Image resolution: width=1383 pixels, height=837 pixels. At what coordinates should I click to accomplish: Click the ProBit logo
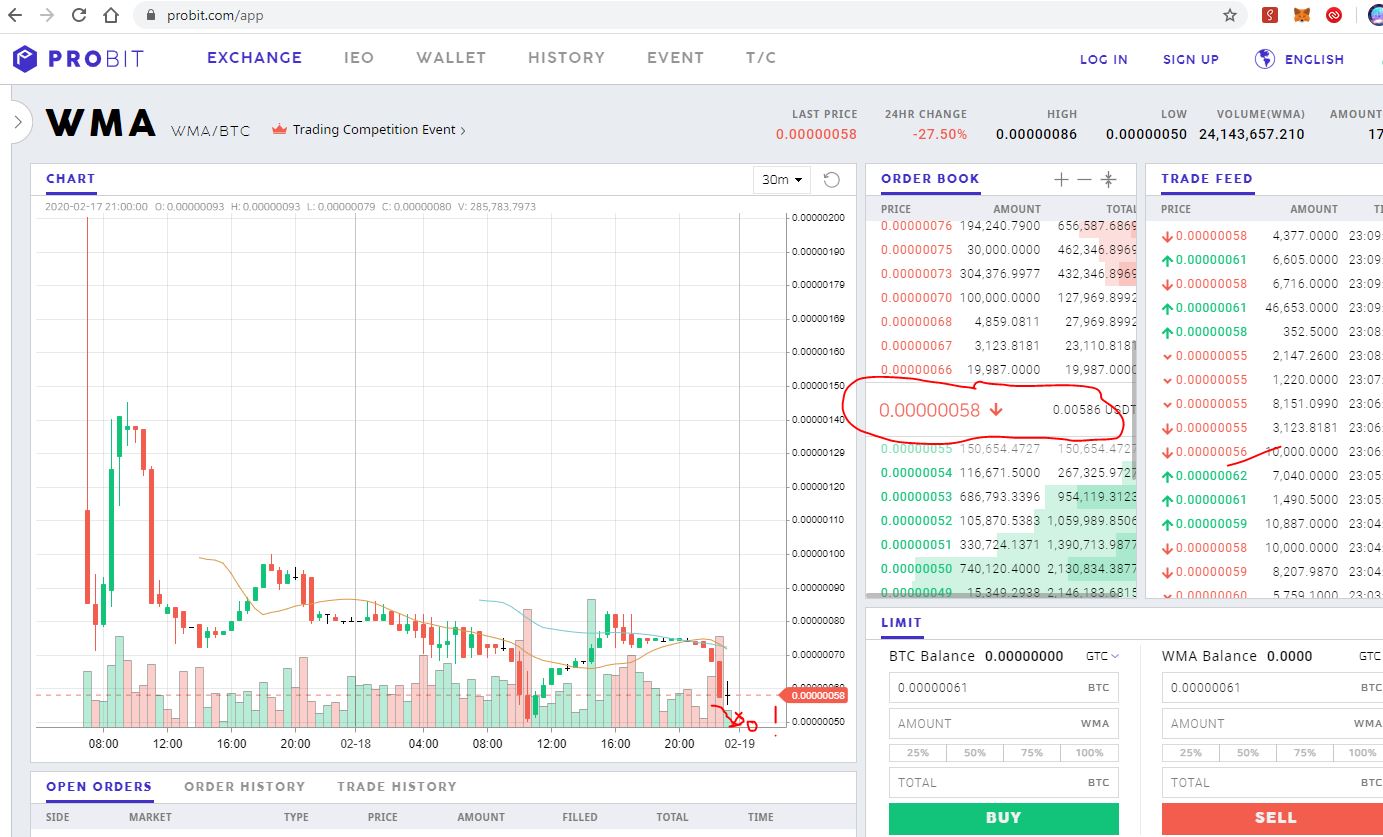(78, 58)
